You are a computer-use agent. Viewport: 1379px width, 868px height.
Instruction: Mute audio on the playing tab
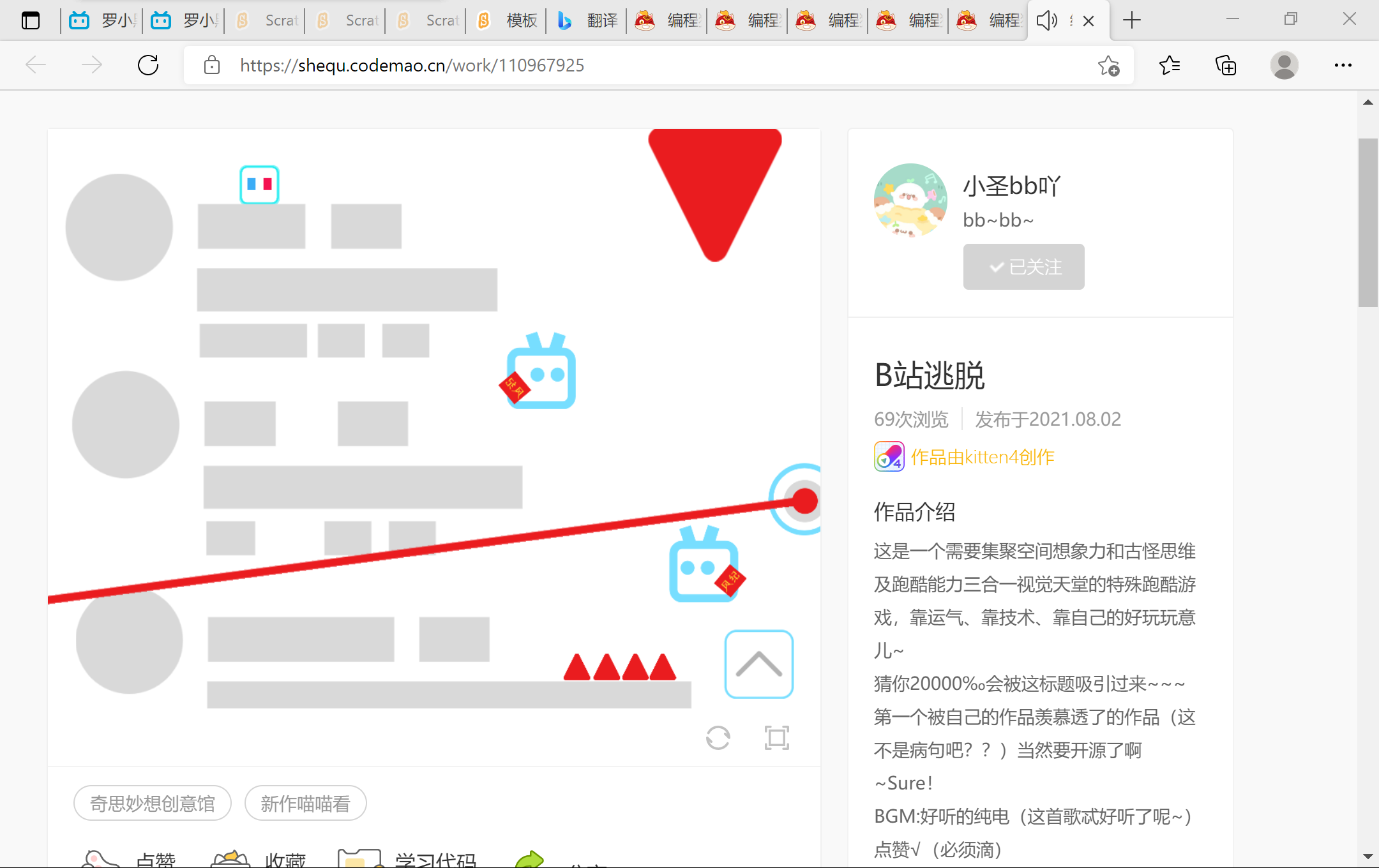click(x=1047, y=20)
